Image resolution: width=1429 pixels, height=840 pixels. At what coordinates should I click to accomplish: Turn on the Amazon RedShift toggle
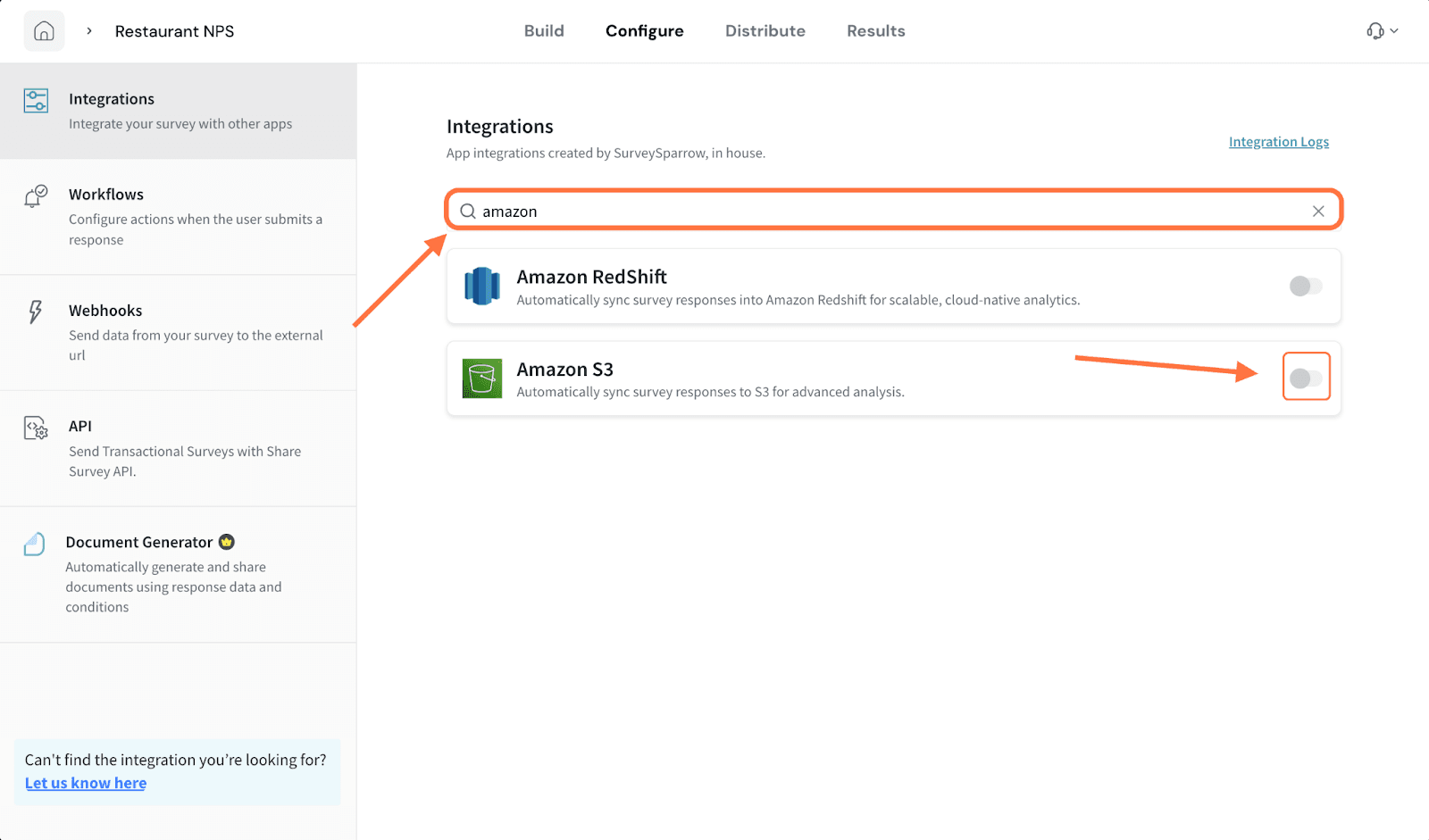(1306, 287)
